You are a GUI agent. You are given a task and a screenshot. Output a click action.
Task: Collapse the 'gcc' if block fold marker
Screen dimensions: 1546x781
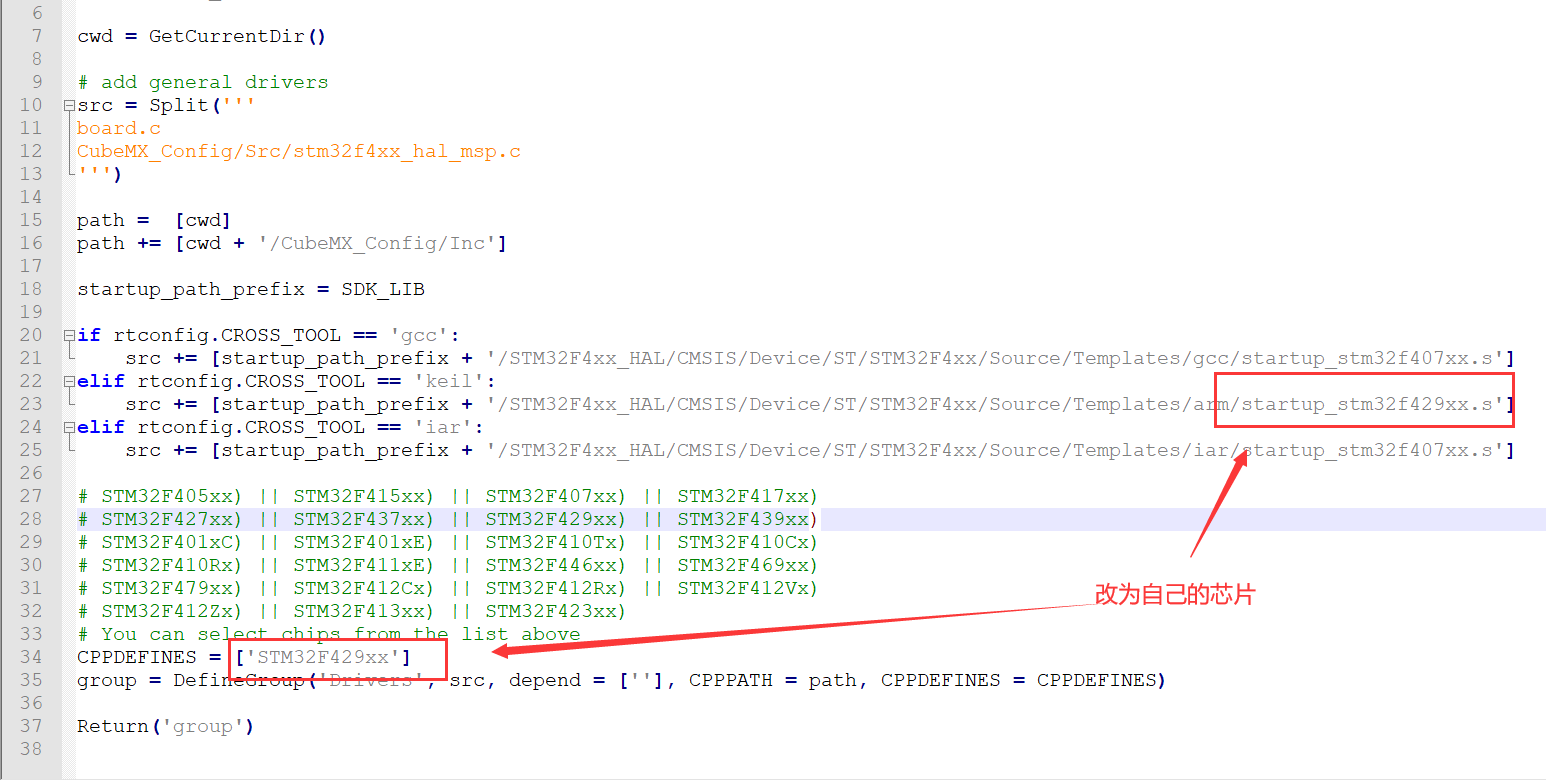68,335
